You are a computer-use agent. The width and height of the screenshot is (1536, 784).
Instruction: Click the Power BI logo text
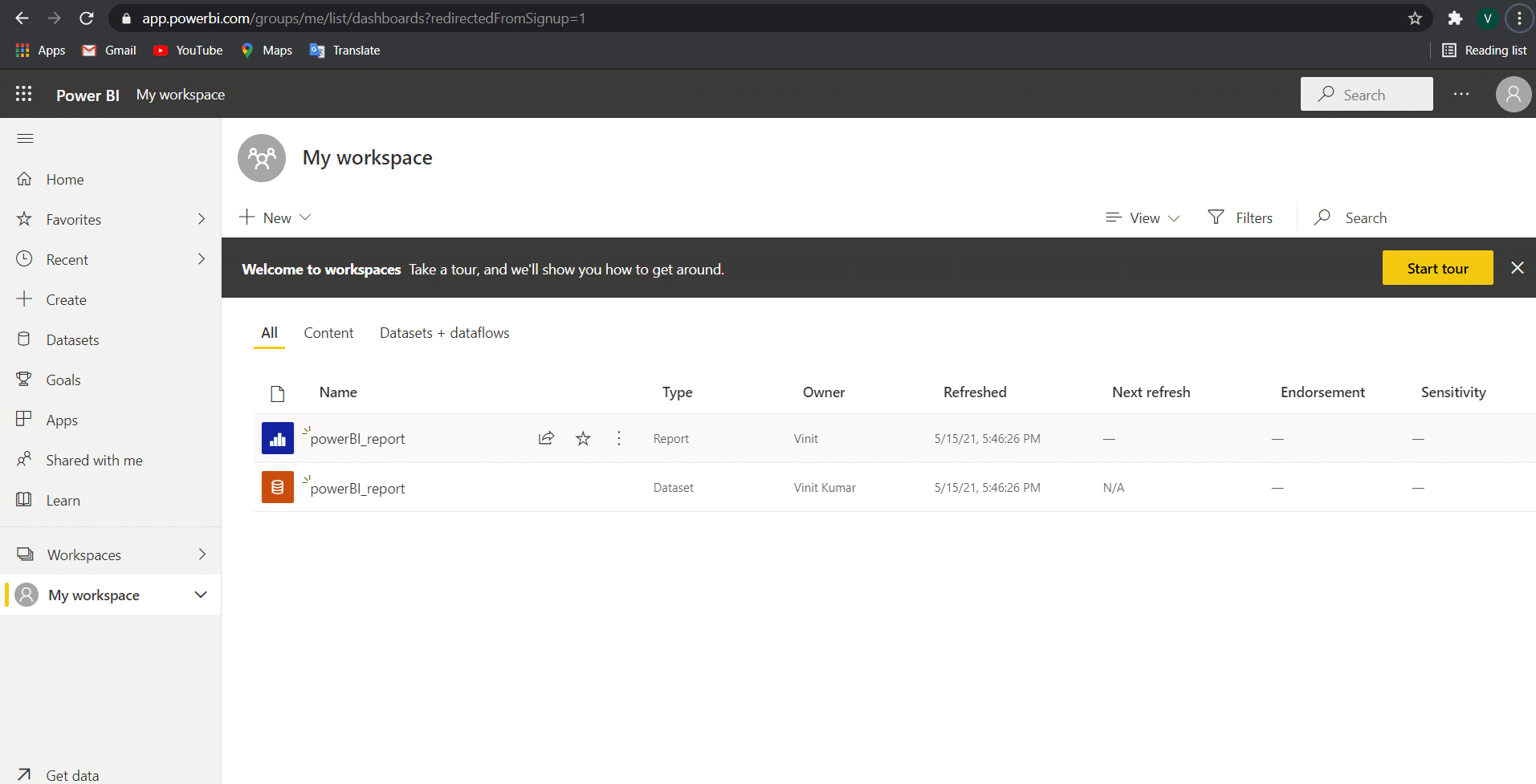(88, 95)
